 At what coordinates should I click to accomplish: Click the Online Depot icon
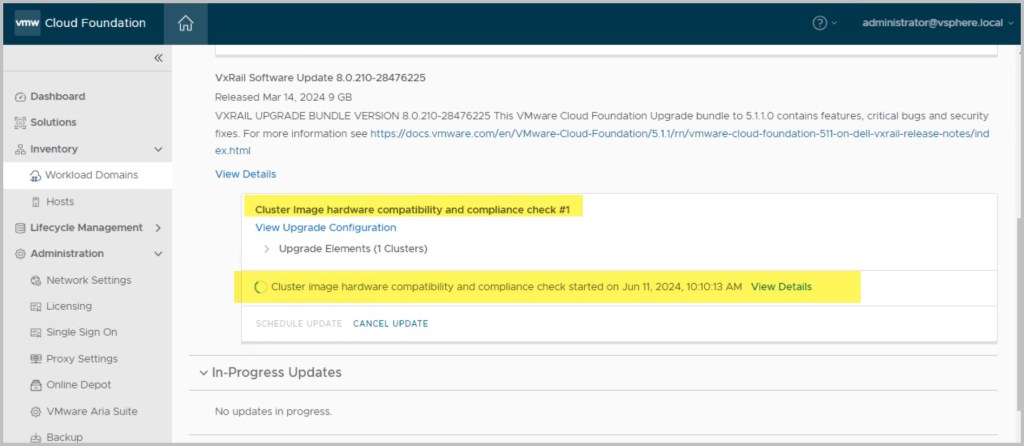[x=36, y=385]
